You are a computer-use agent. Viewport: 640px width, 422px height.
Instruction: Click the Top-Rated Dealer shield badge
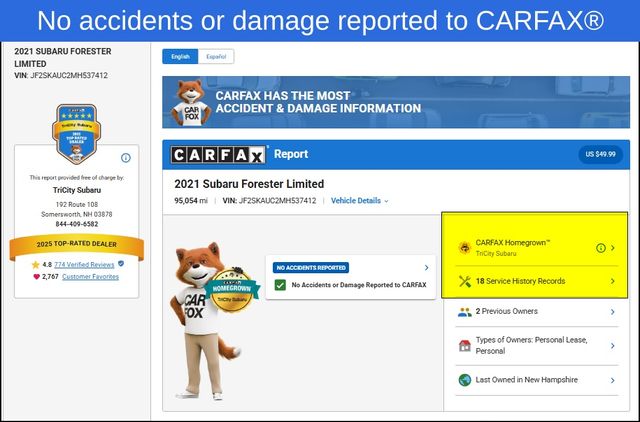click(x=76, y=134)
